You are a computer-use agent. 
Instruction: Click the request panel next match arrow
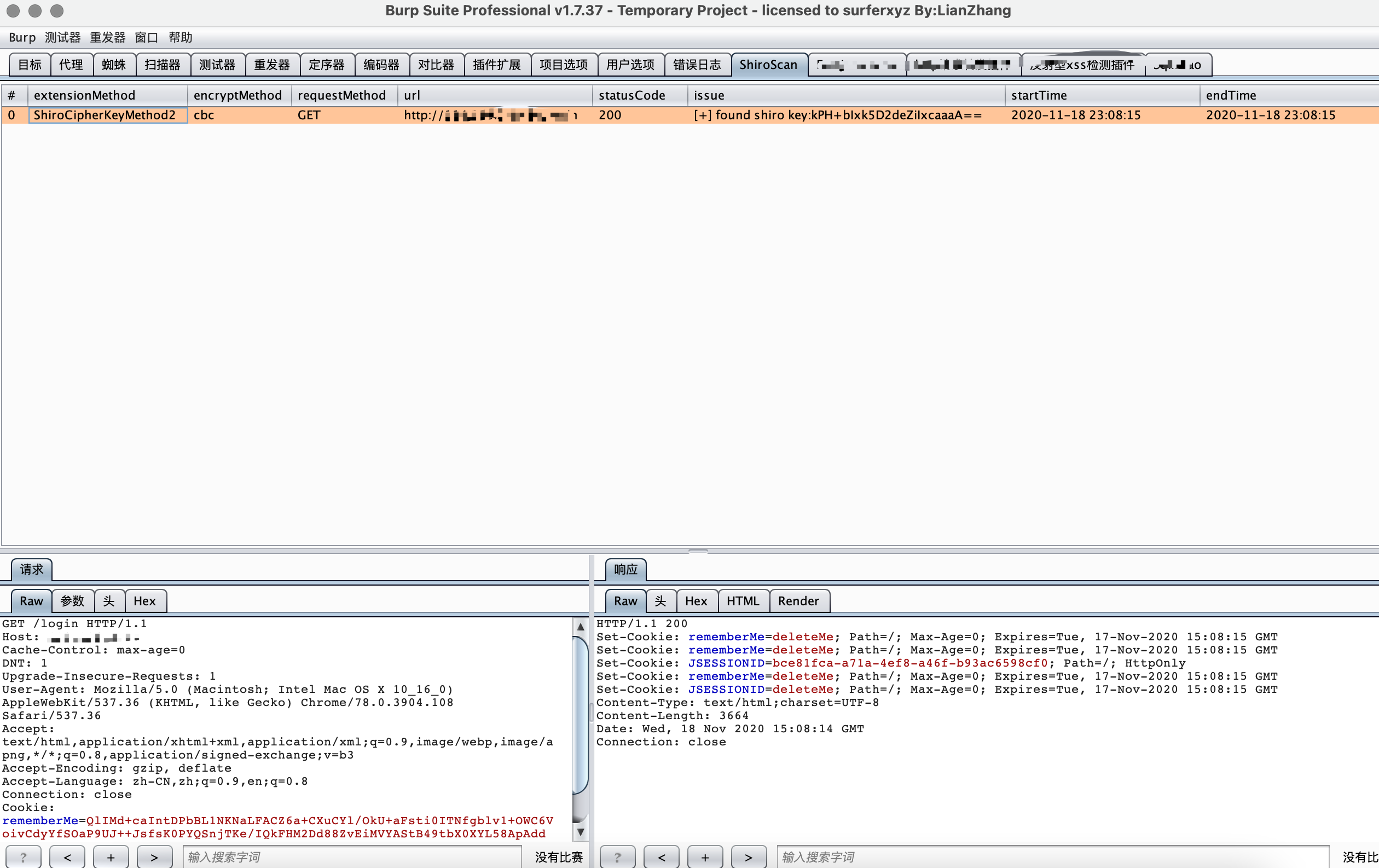tap(154, 857)
